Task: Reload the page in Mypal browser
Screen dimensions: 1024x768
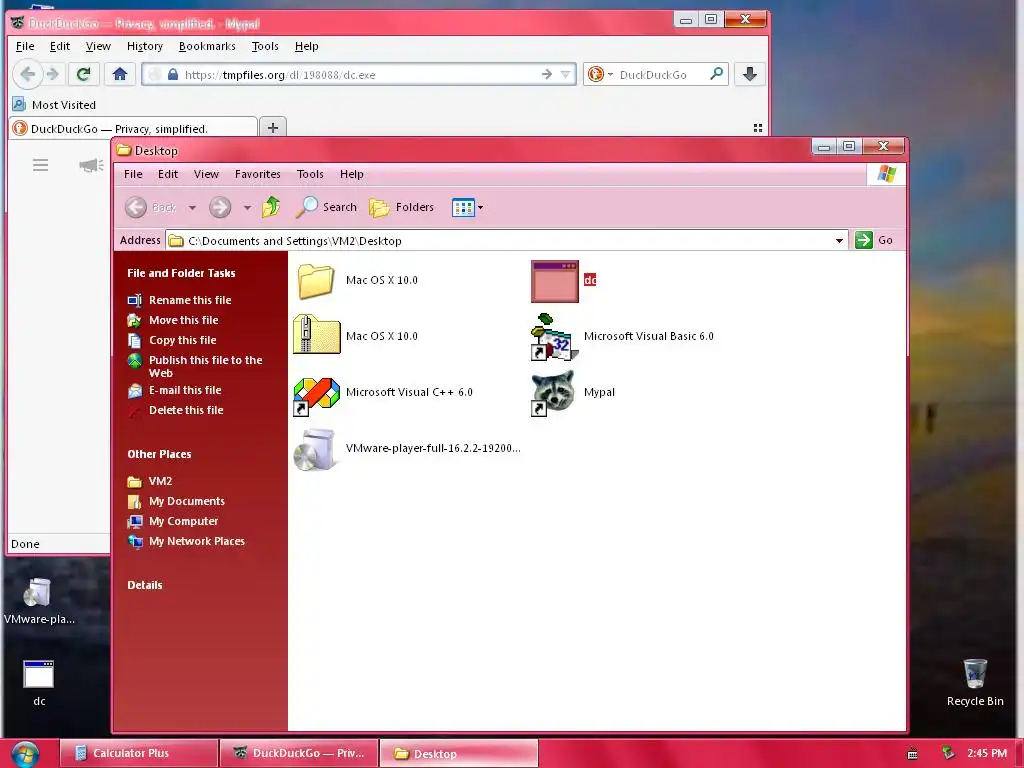Action: 84,74
